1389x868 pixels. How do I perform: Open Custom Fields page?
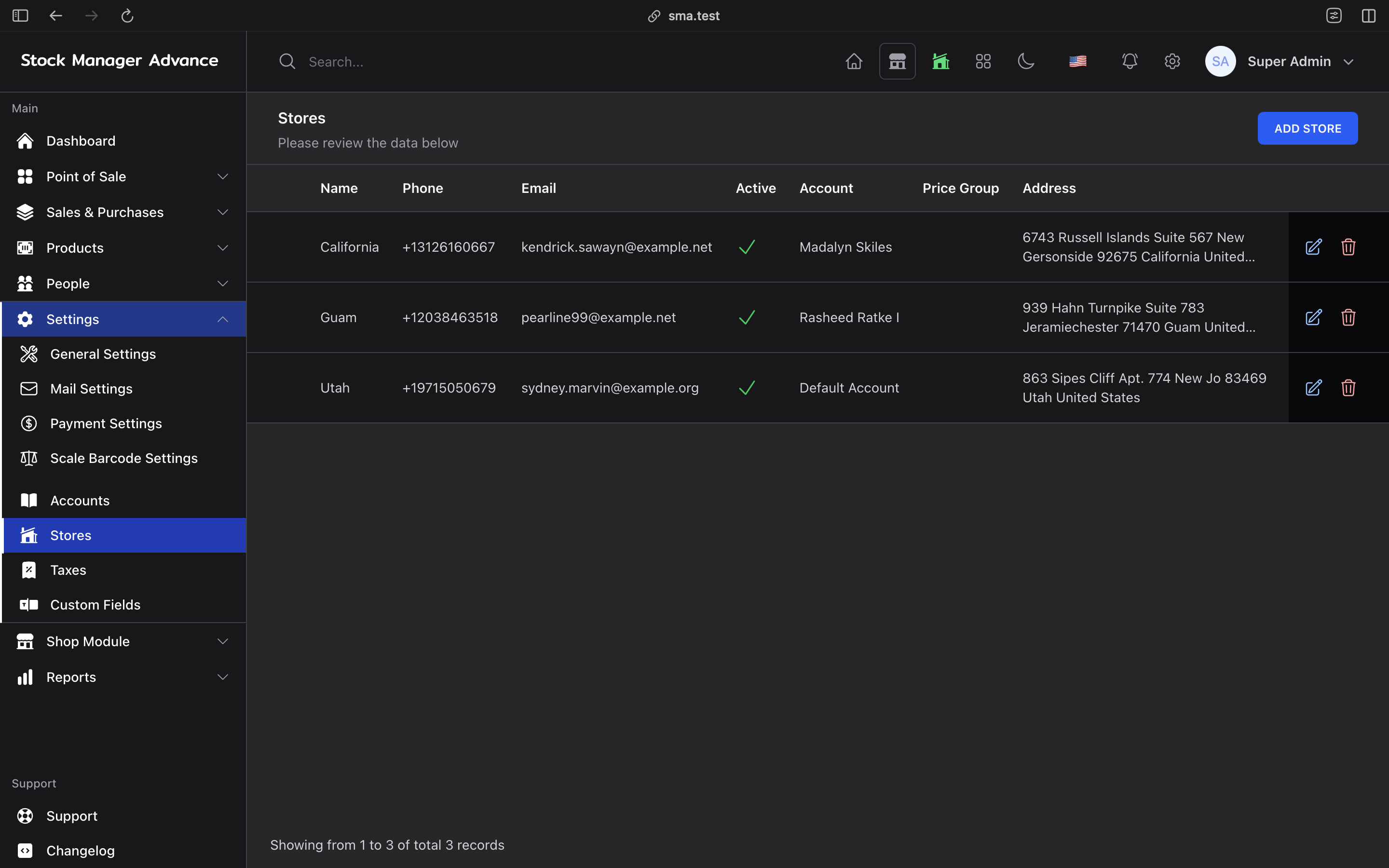124,605
